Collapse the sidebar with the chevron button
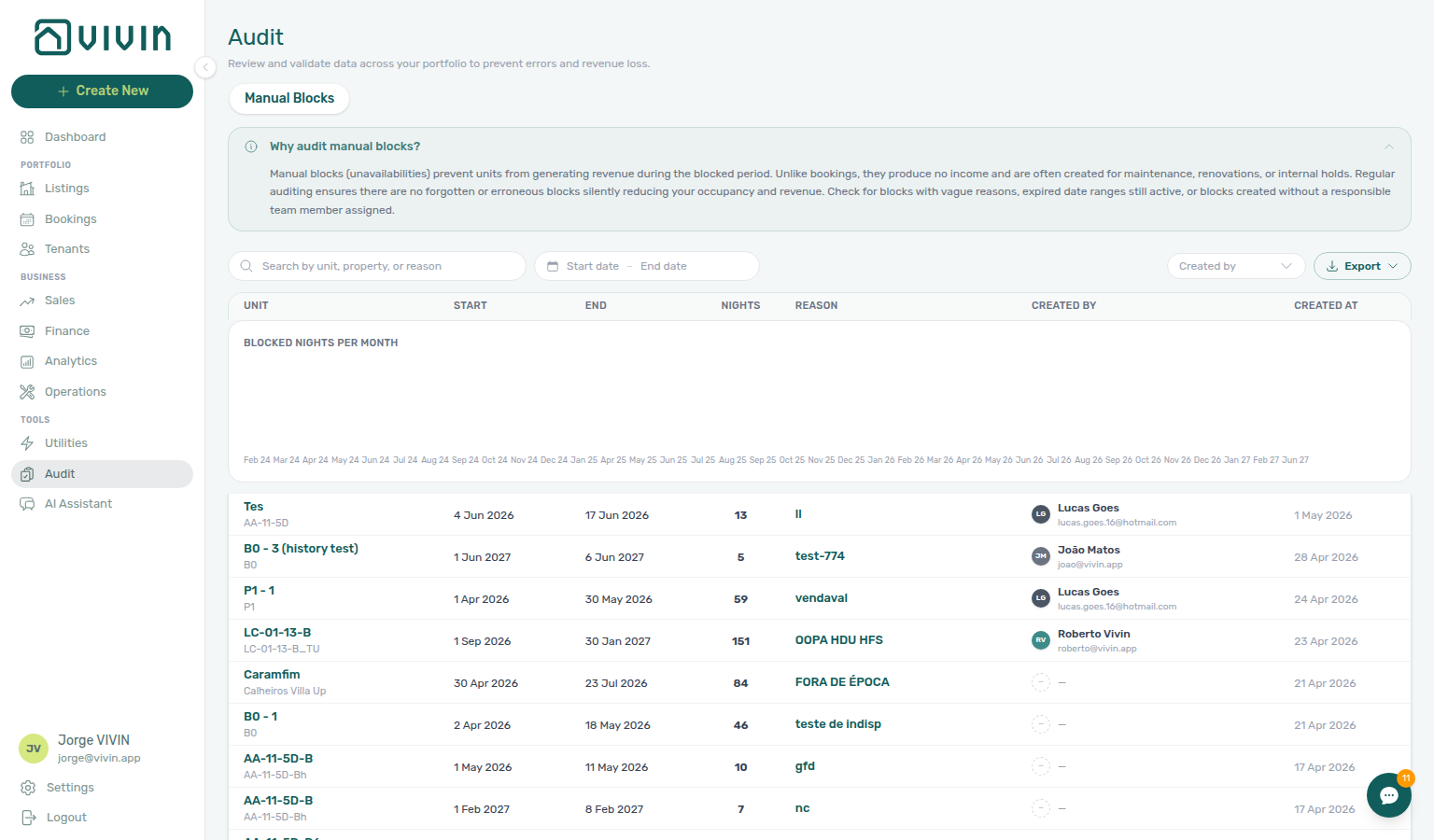Viewport: 1434px width, 840px height. (x=205, y=66)
